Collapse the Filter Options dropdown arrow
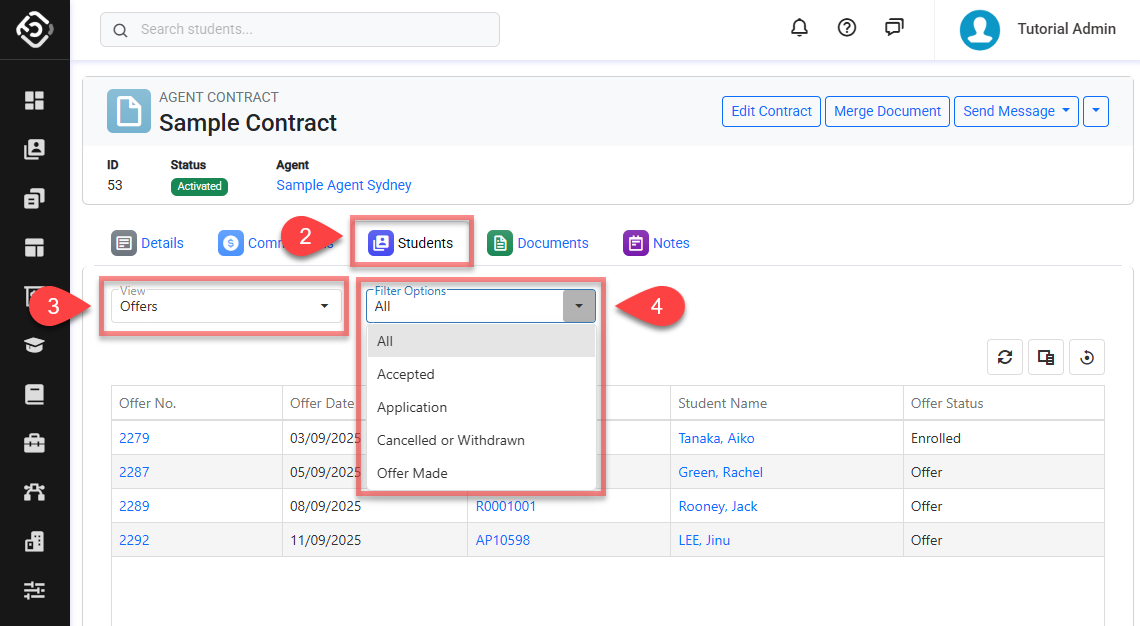 (579, 306)
